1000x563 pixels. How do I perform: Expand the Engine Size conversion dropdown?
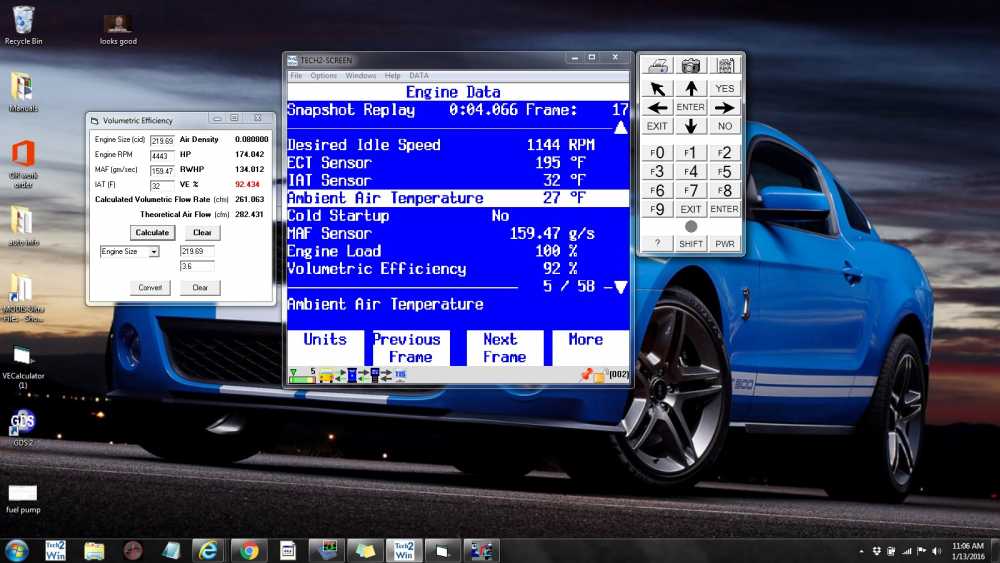point(154,252)
